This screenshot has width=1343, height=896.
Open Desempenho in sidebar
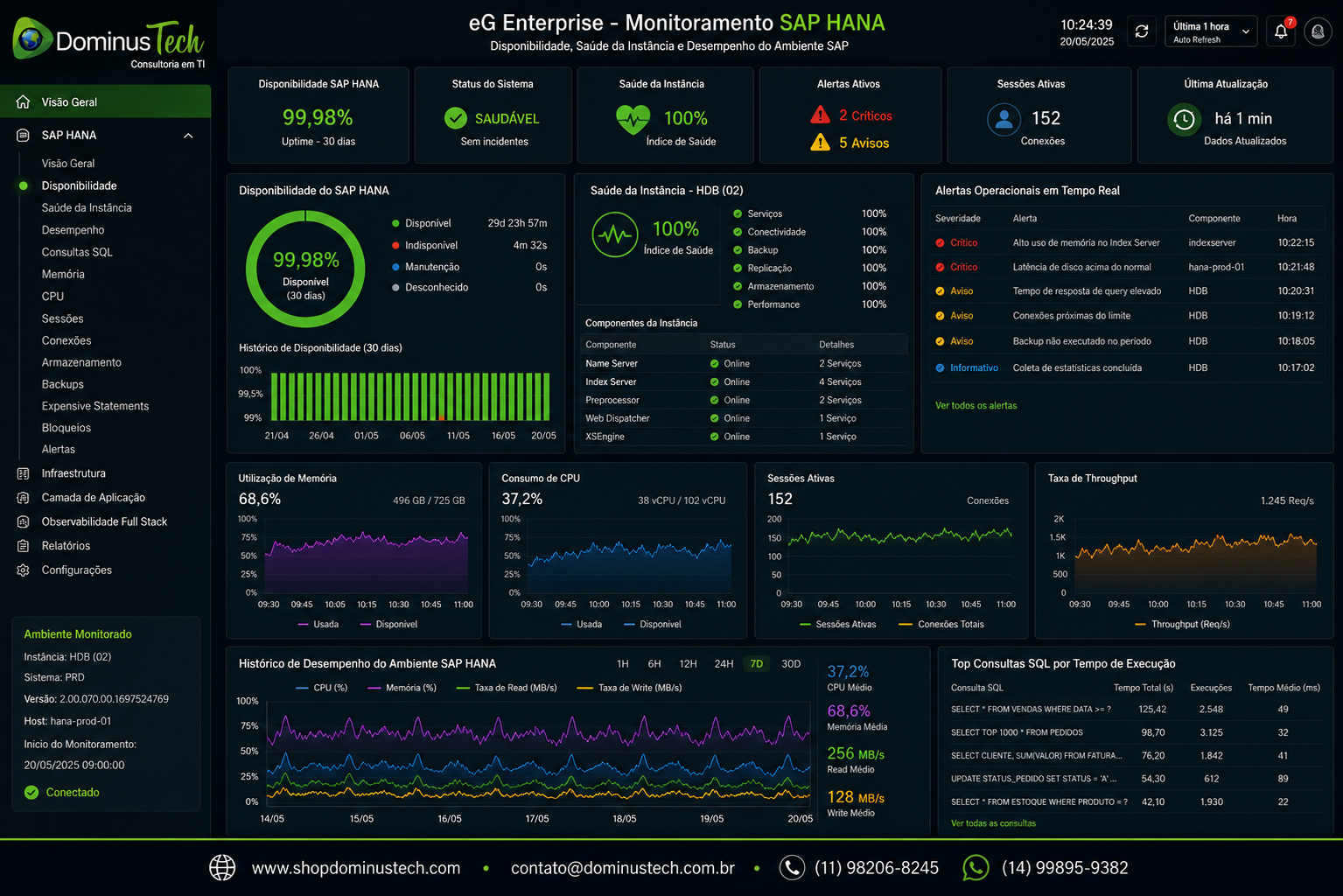[x=73, y=230]
